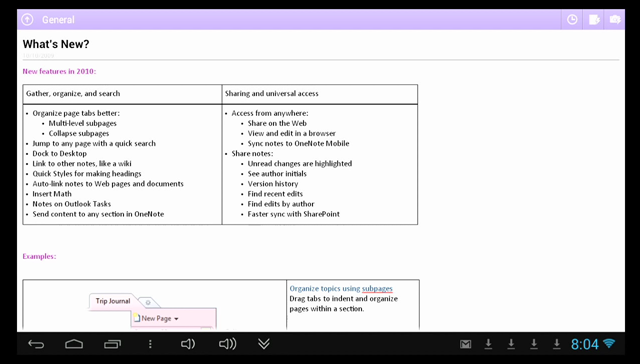Tap 'Send content to any section in OneNote'
This screenshot has height=364, width=640.
click(x=98, y=214)
